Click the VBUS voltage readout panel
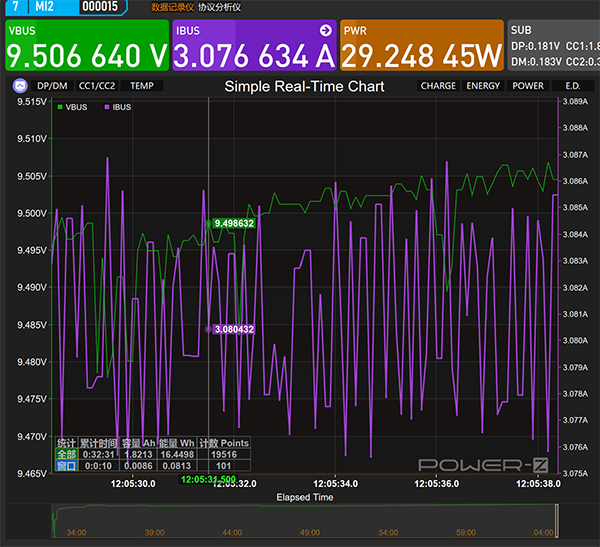Image resolution: width=600 pixels, height=547 pixels. tap(86, 47)
